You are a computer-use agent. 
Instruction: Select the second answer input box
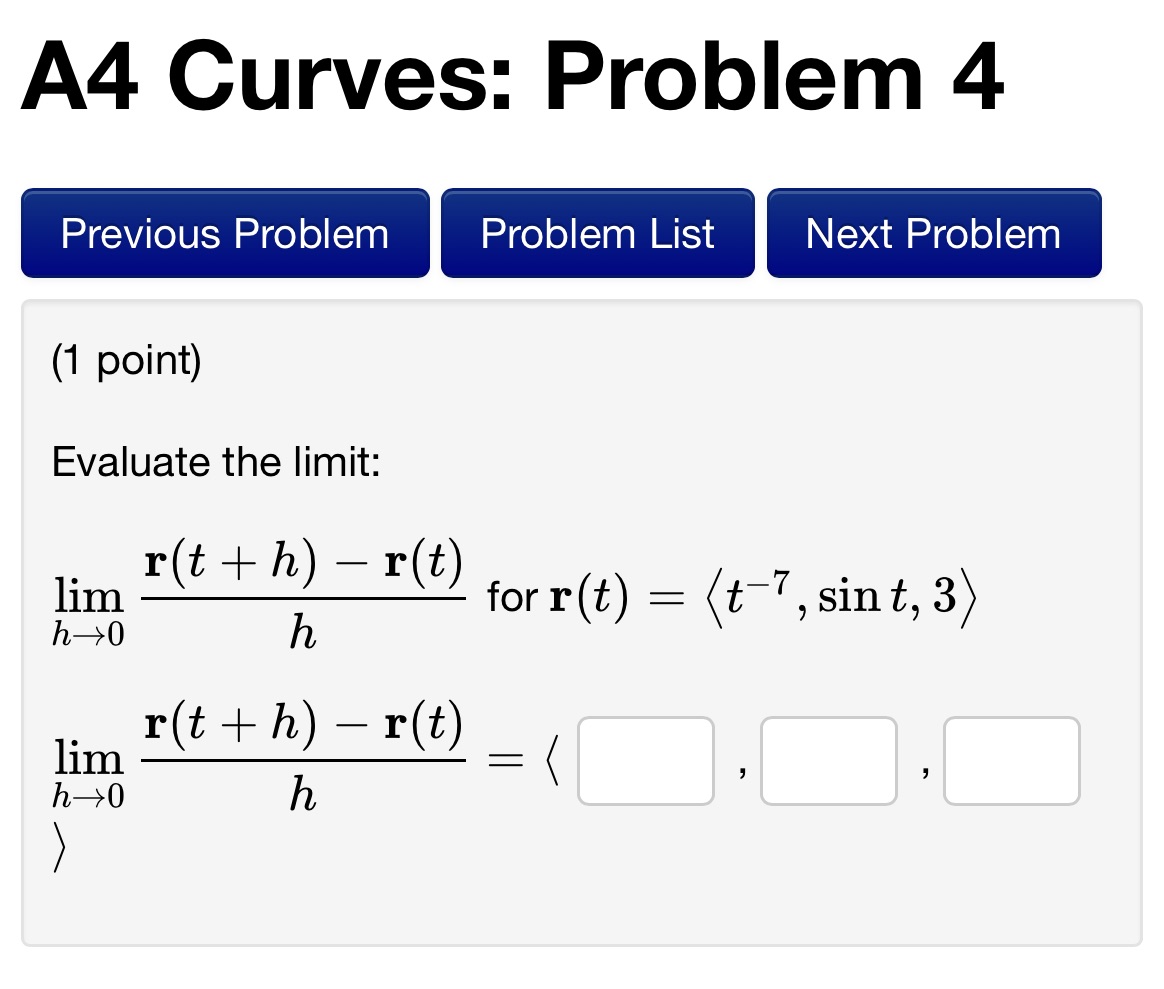pos(828,761)
